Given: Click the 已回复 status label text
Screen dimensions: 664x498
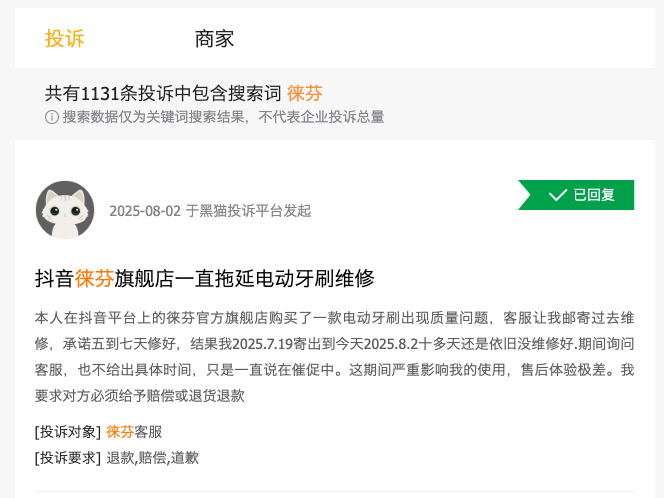Looking at the screenshot, I should coord(594,195).
